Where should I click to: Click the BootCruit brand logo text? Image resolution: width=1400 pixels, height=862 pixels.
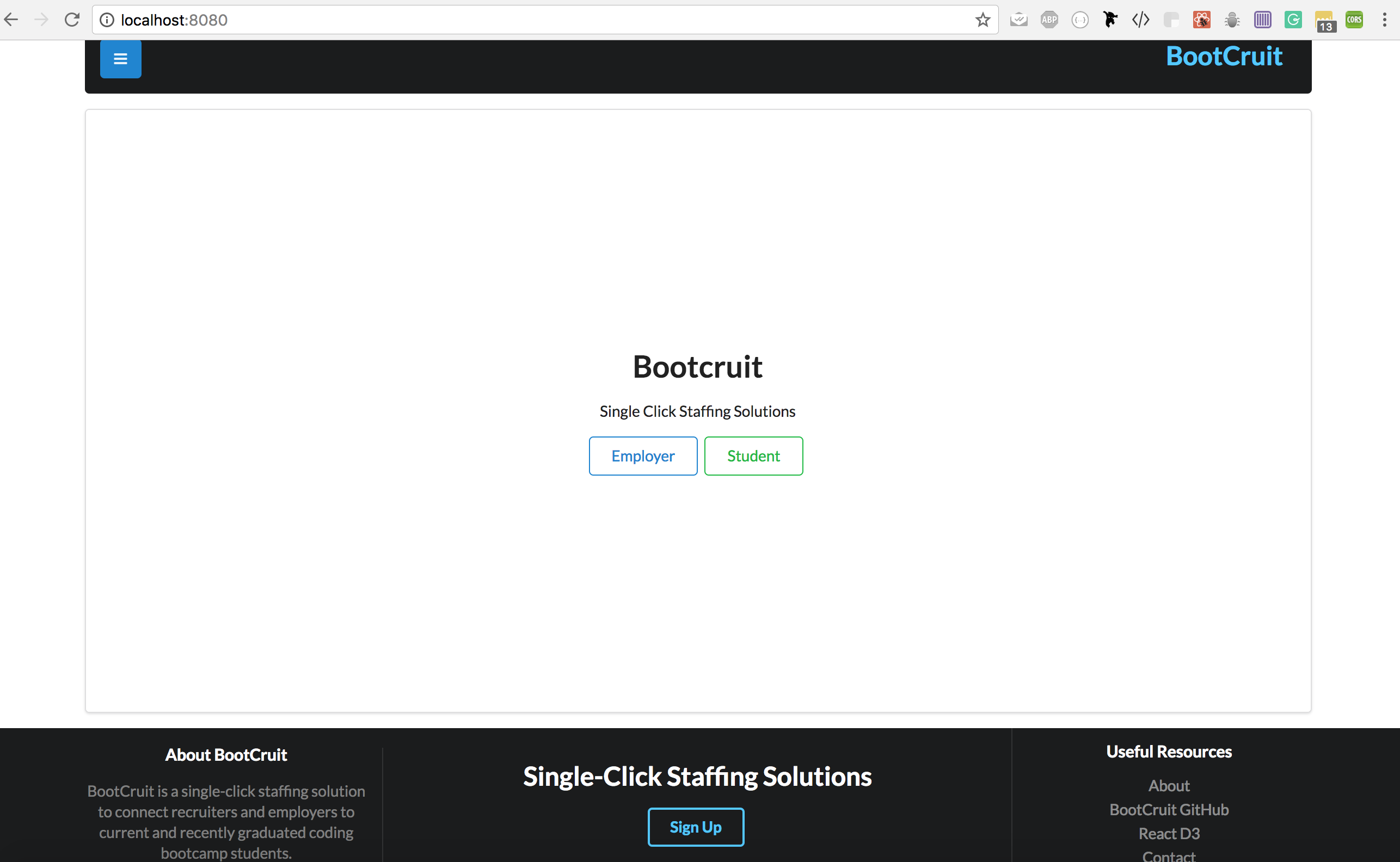[x=1224, y=56]
